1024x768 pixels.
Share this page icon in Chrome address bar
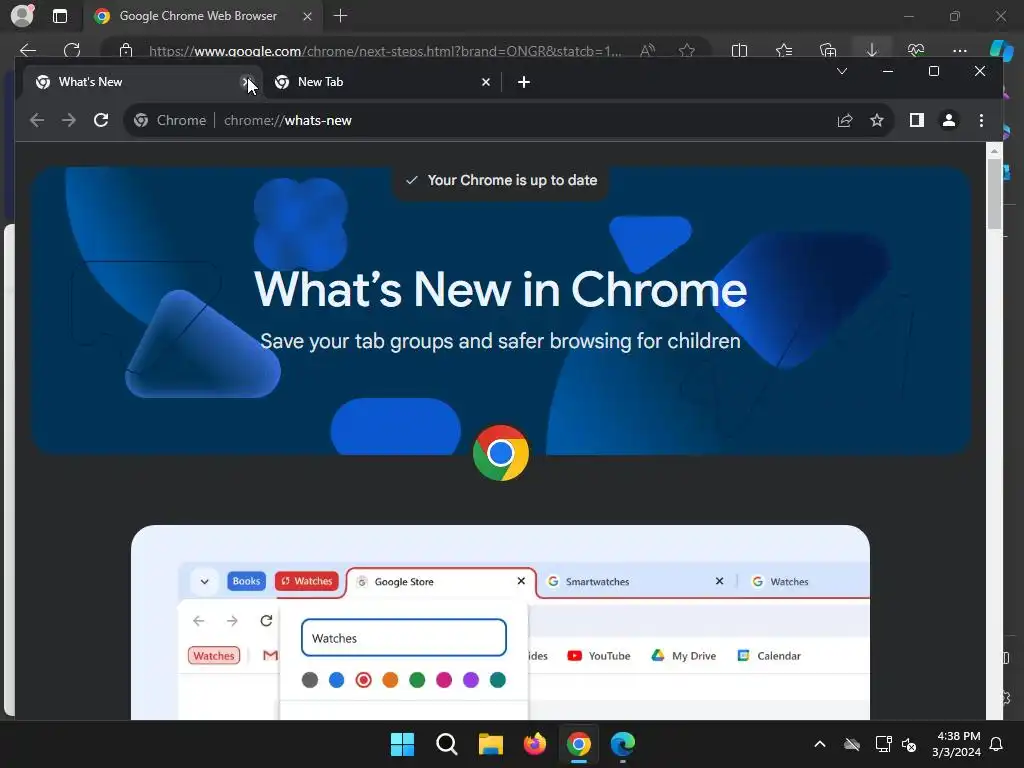coord(844,120)
